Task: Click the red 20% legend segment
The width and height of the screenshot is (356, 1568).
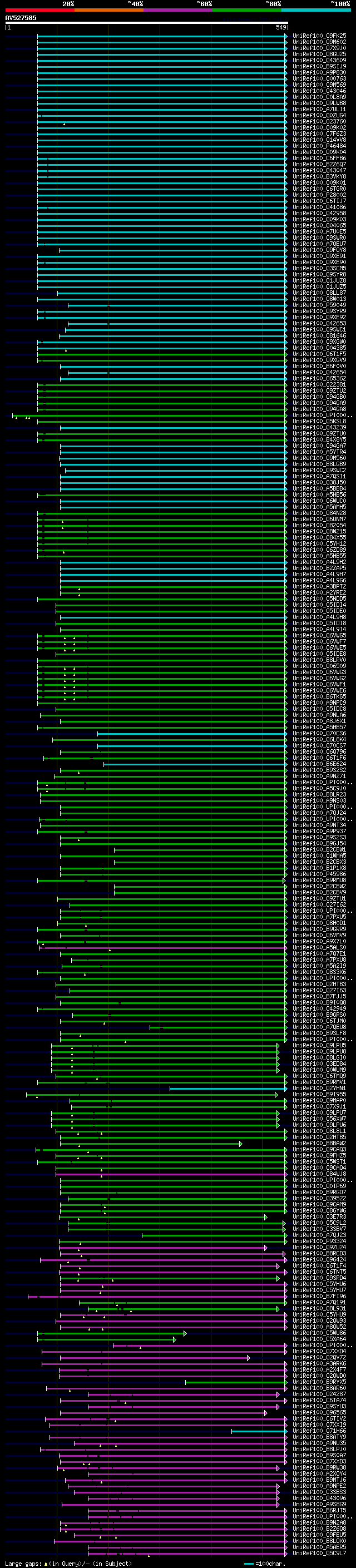Action: pos(39,10)
